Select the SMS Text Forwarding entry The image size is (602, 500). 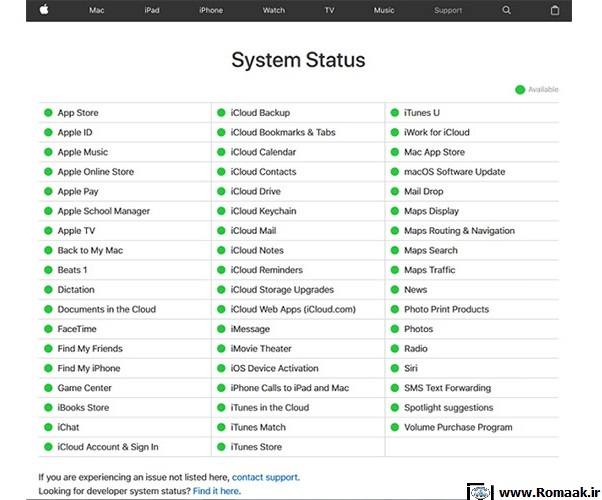[x=447, y=388]
